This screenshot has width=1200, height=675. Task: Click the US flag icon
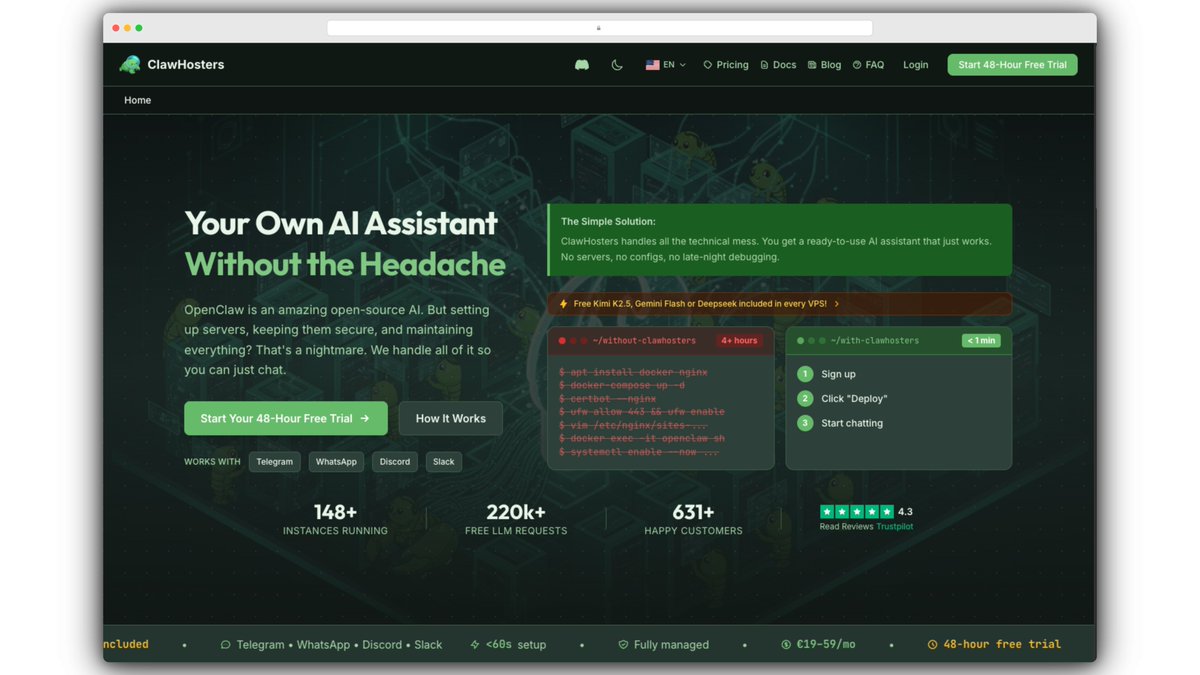click(652, 65)
